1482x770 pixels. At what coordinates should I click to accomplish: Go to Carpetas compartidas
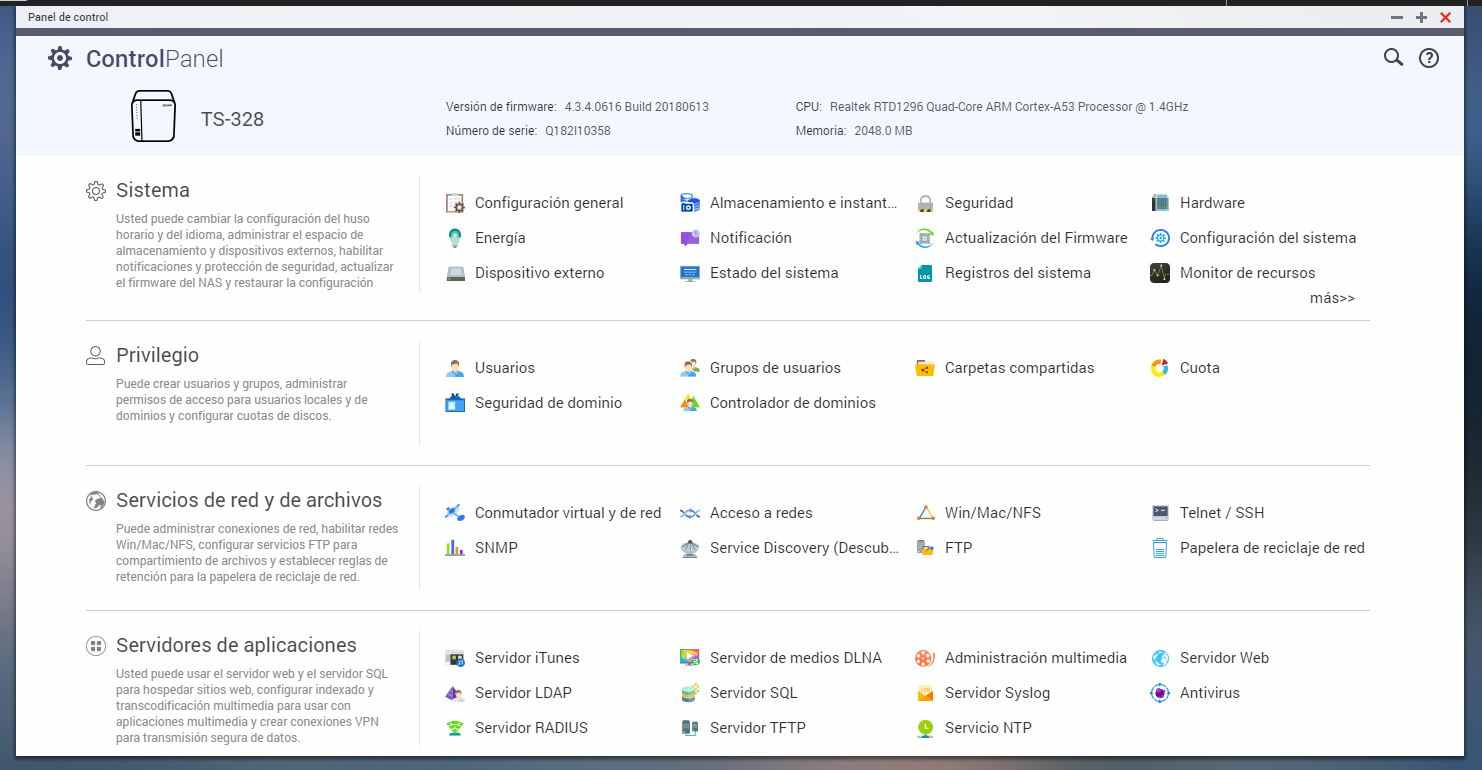[x=1019, y=368]
